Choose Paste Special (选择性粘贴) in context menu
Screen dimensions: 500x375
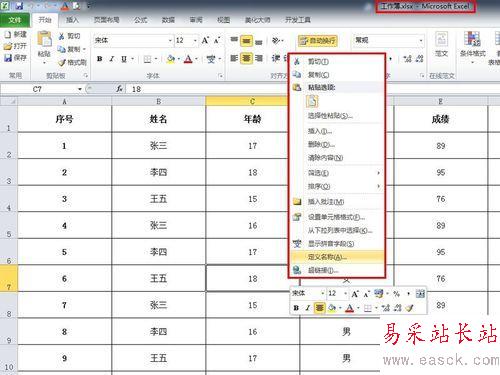pyautogui.click(x=337, y=116)
